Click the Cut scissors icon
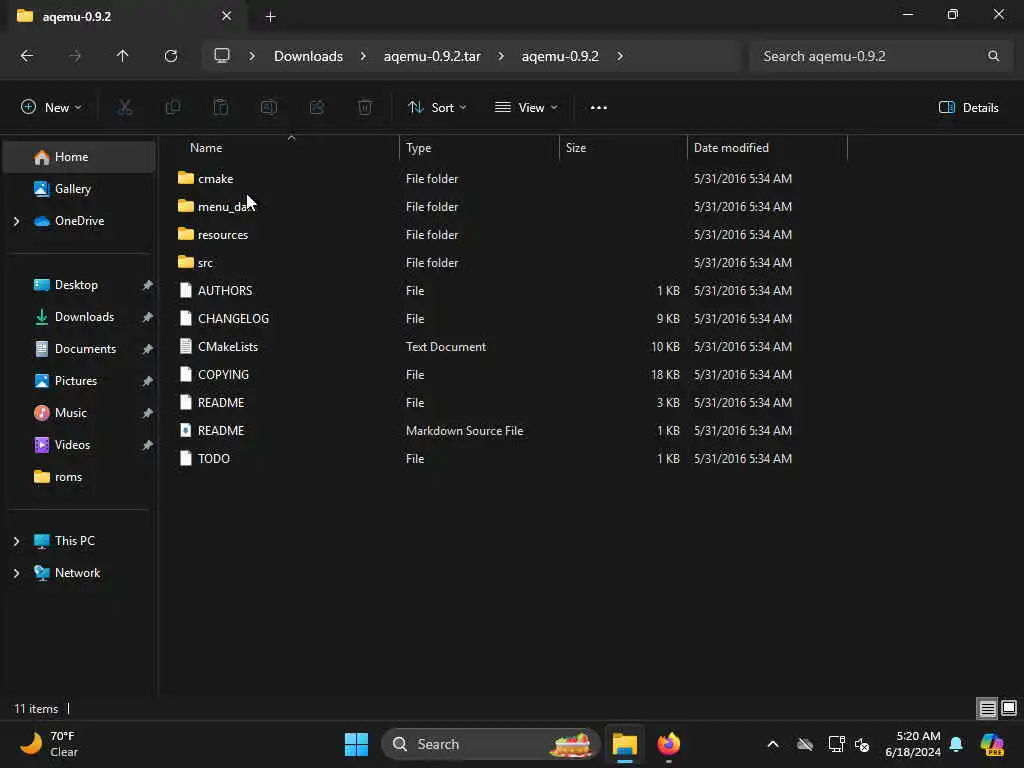This screenshot has width=1024, height=768. tap(125, 107)
